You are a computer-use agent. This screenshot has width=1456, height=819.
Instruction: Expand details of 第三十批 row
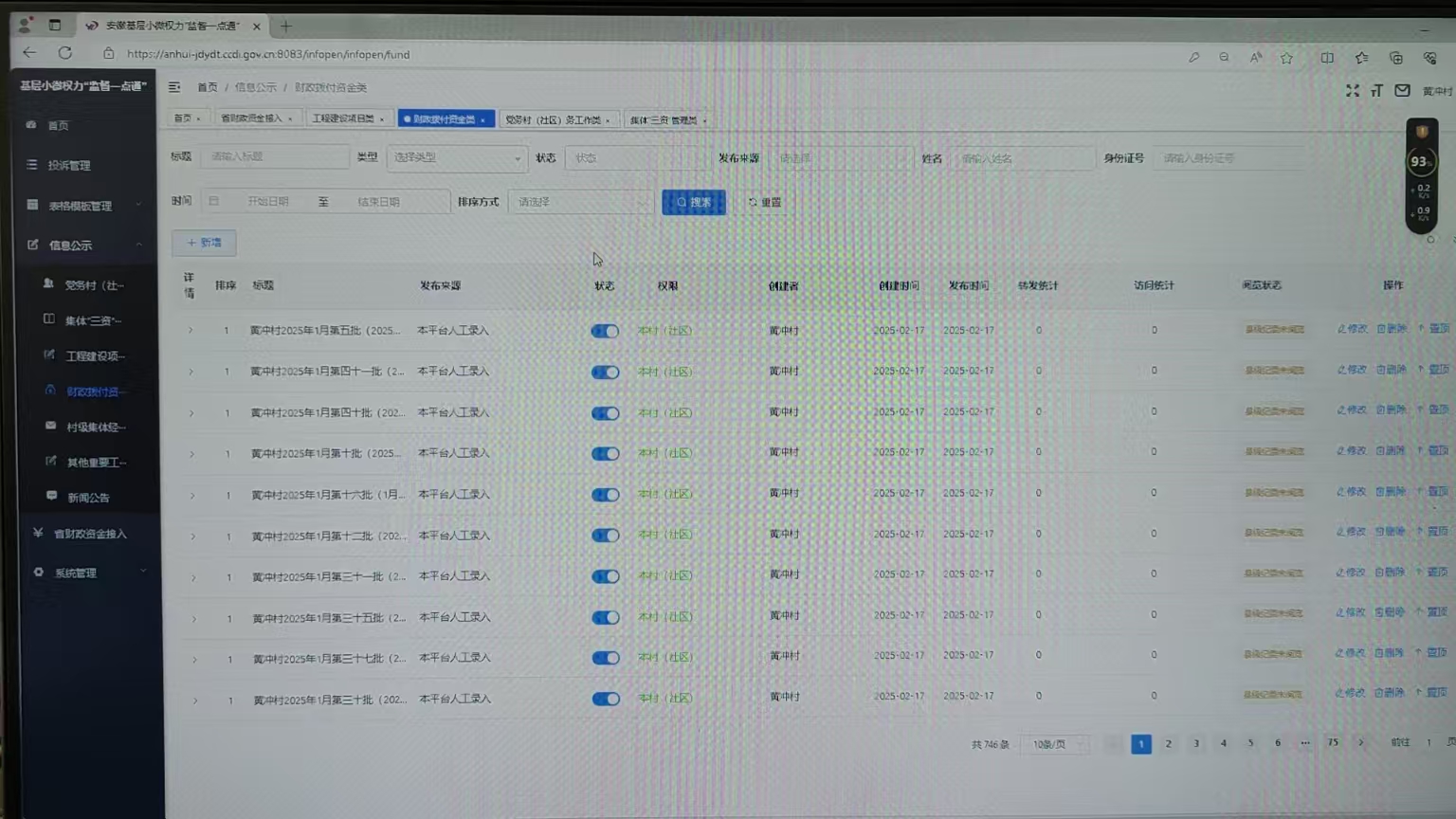point(194,701)
